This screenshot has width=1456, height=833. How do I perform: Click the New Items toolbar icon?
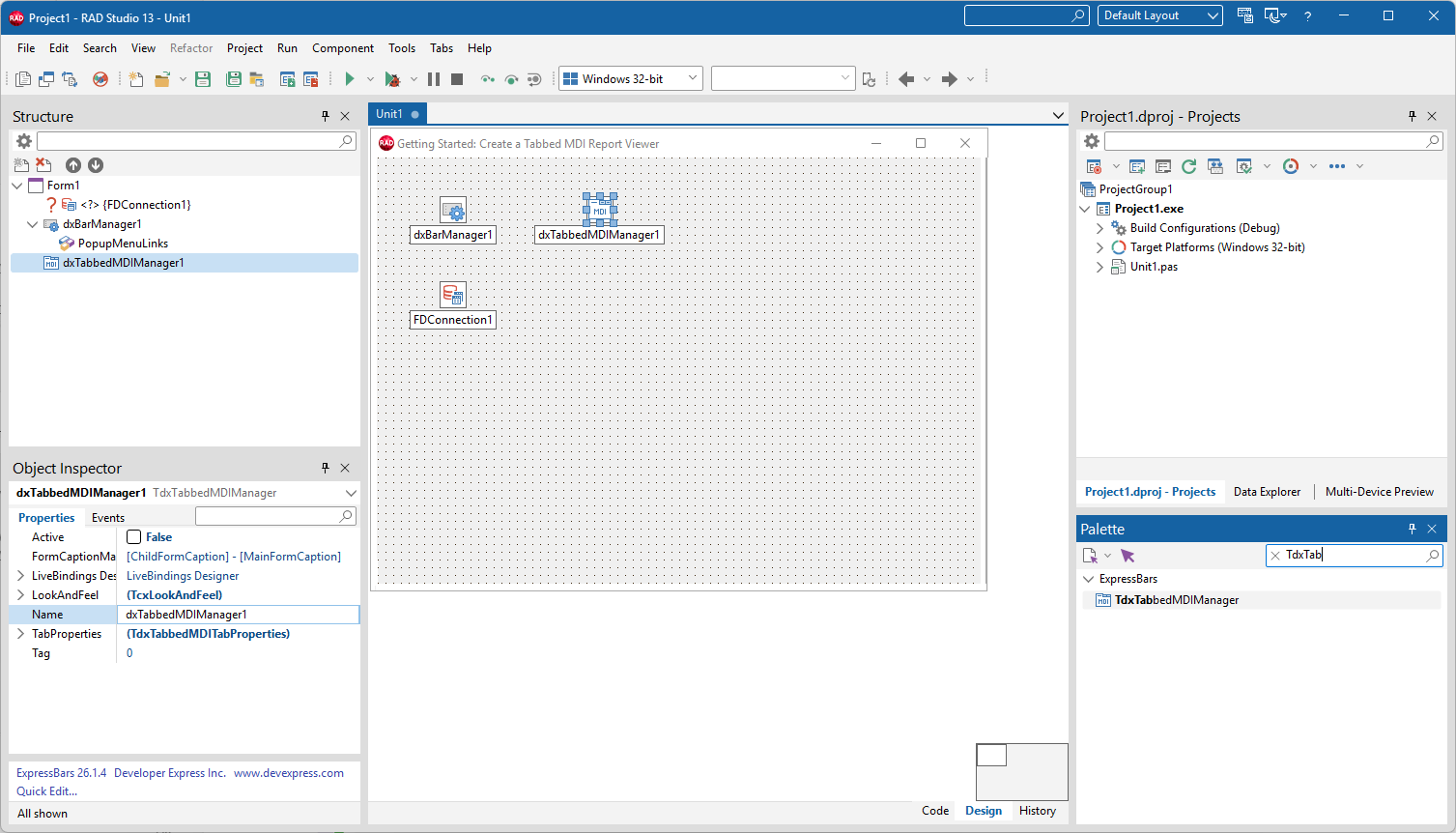pos(136,79)
